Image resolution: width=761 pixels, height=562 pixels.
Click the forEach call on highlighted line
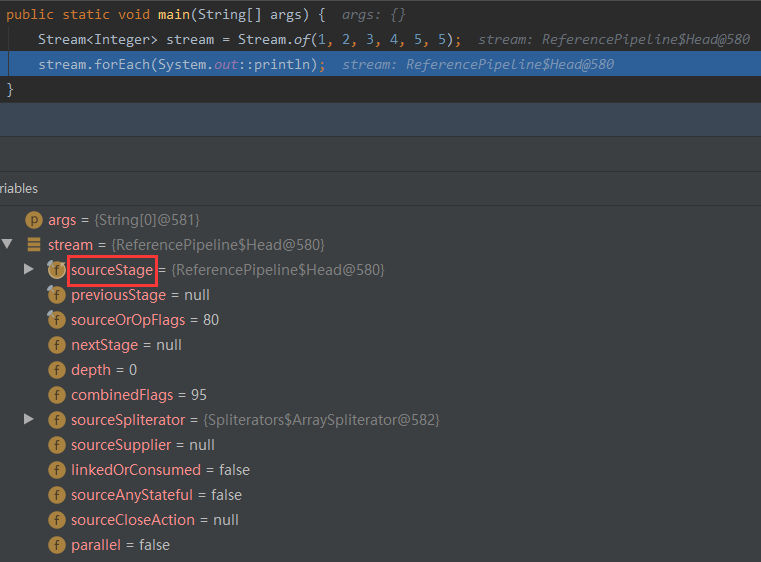coord(122,65)
